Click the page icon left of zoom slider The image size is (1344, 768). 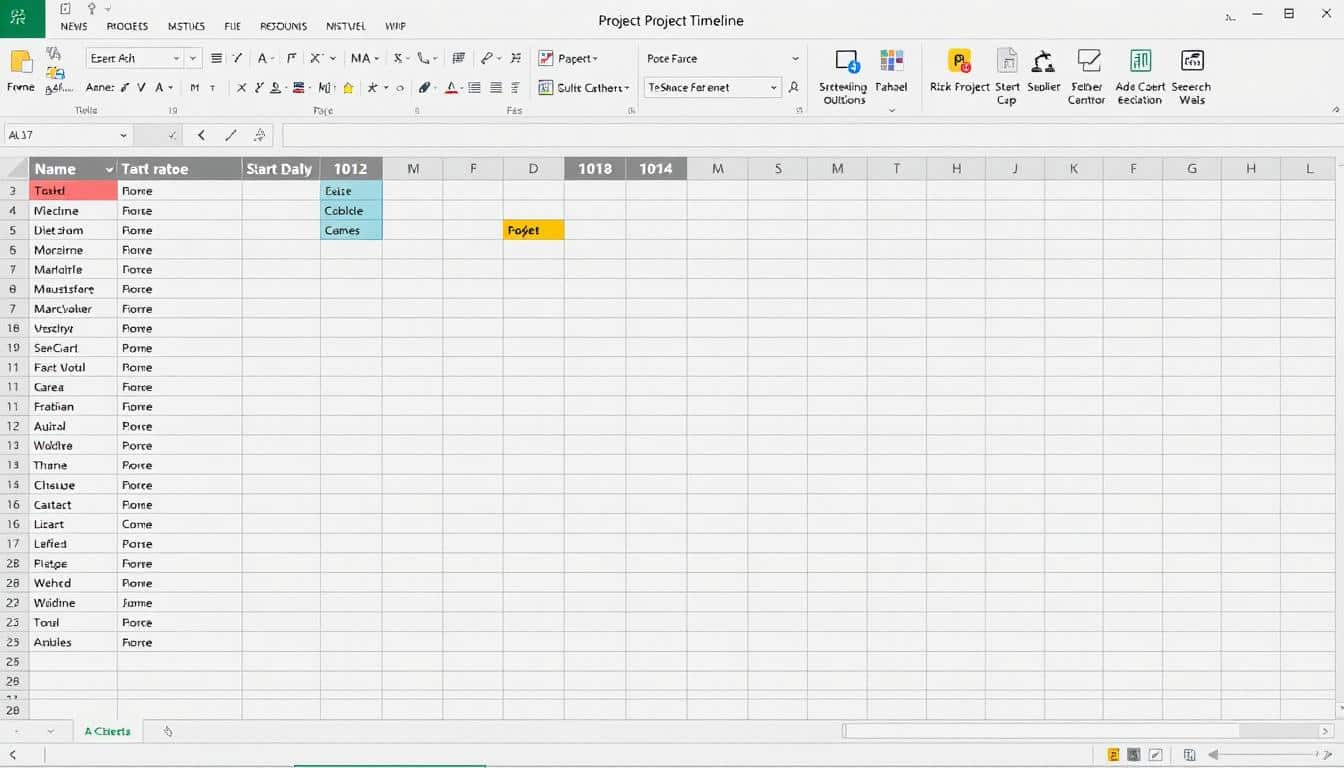click(1189, 755)
